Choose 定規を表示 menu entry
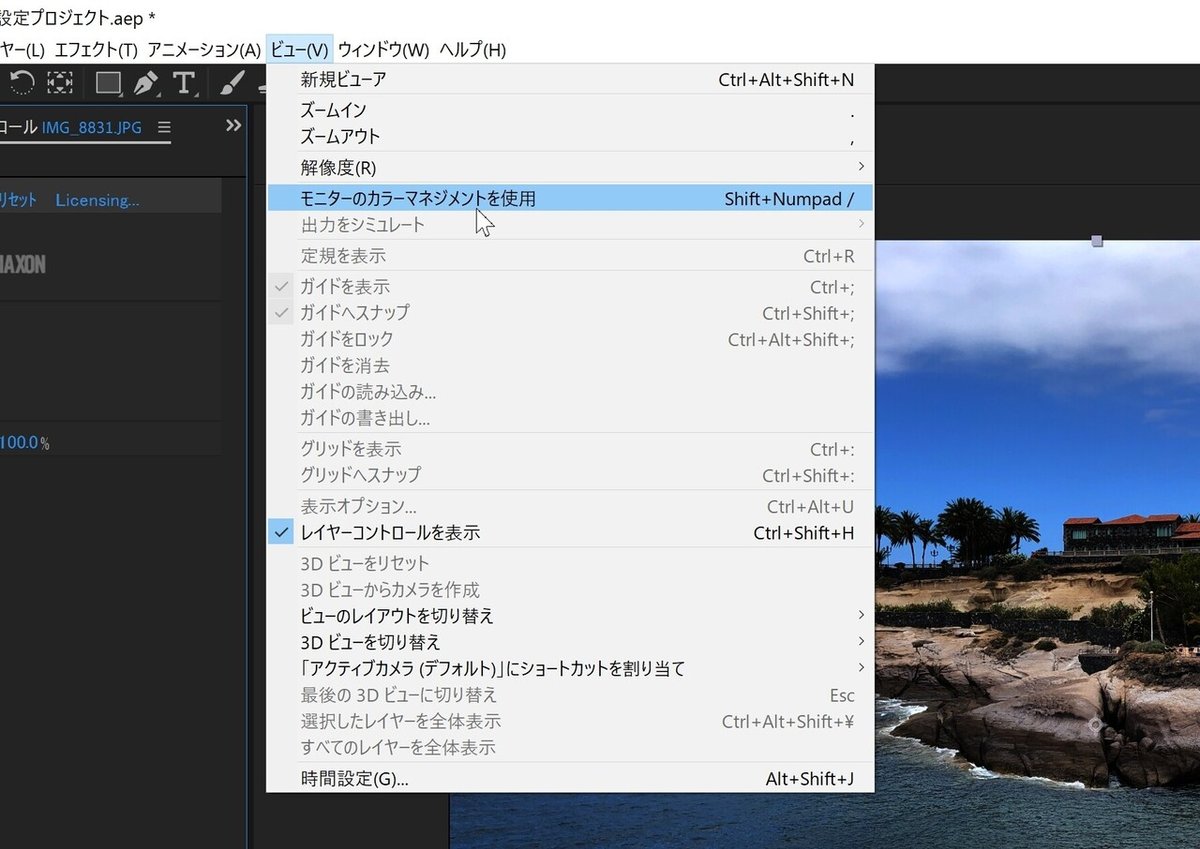 (x=570, y=256)
